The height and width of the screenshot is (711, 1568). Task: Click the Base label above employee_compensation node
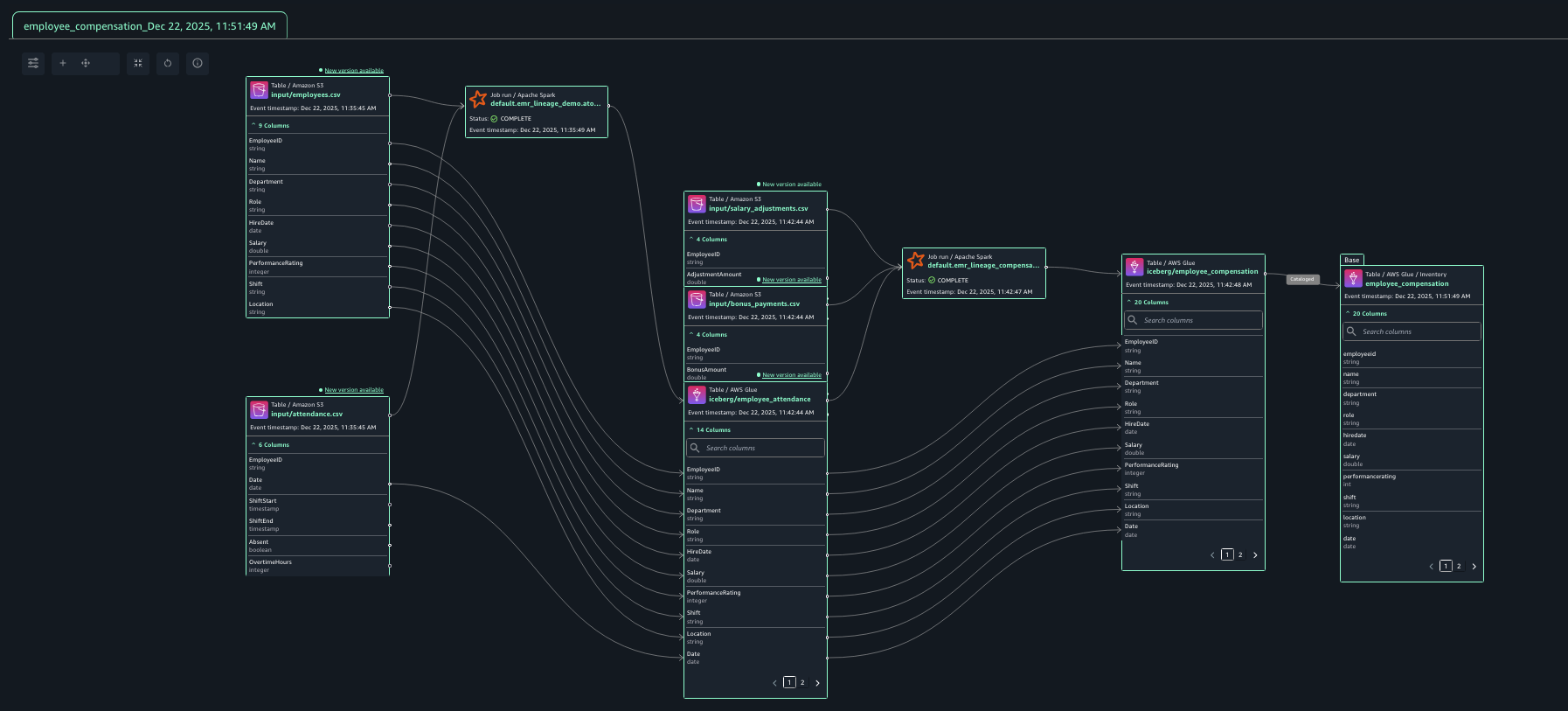[1352, 260]
